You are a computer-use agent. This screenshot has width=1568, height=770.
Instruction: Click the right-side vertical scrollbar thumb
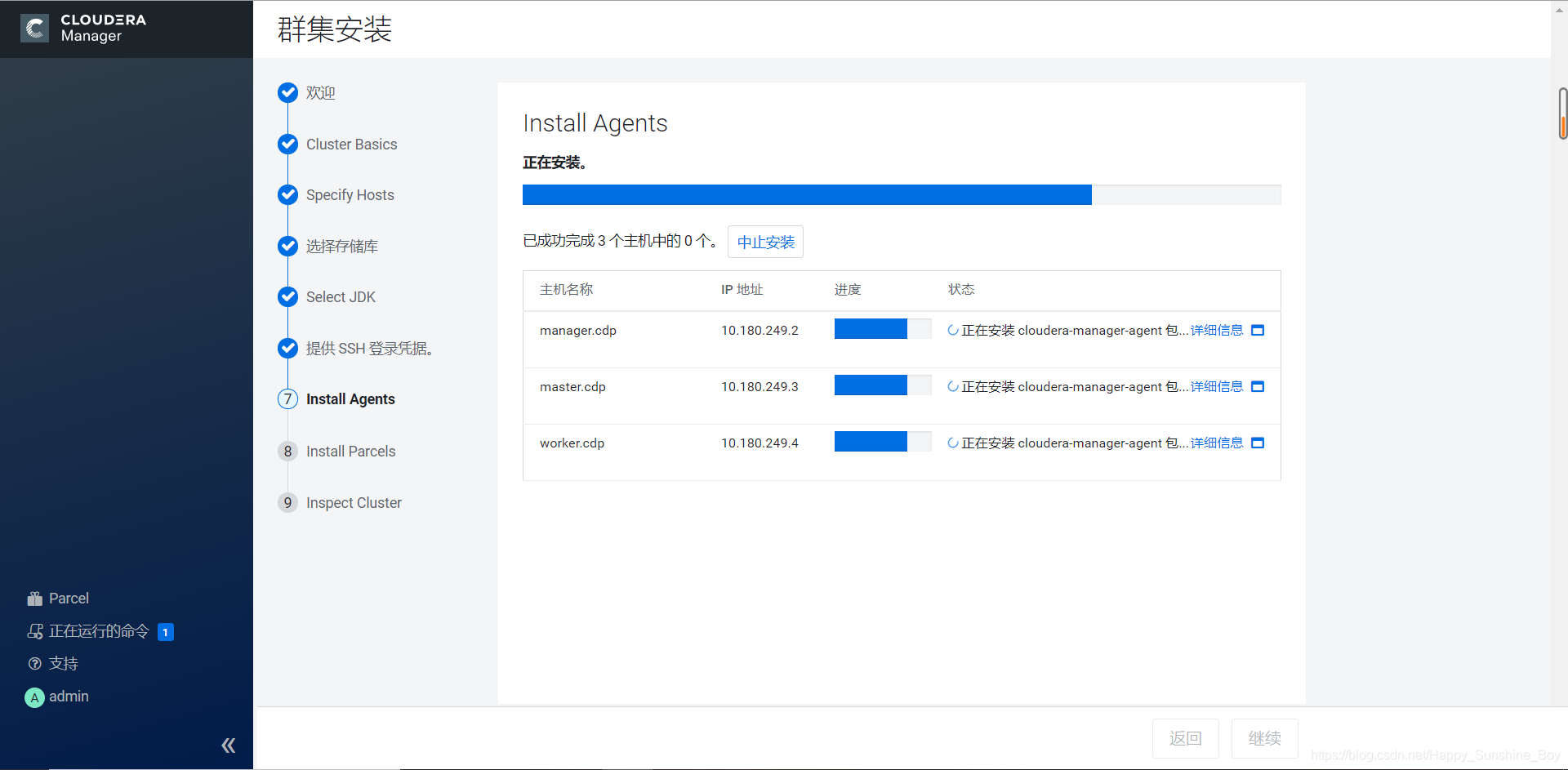point(1562,113)
